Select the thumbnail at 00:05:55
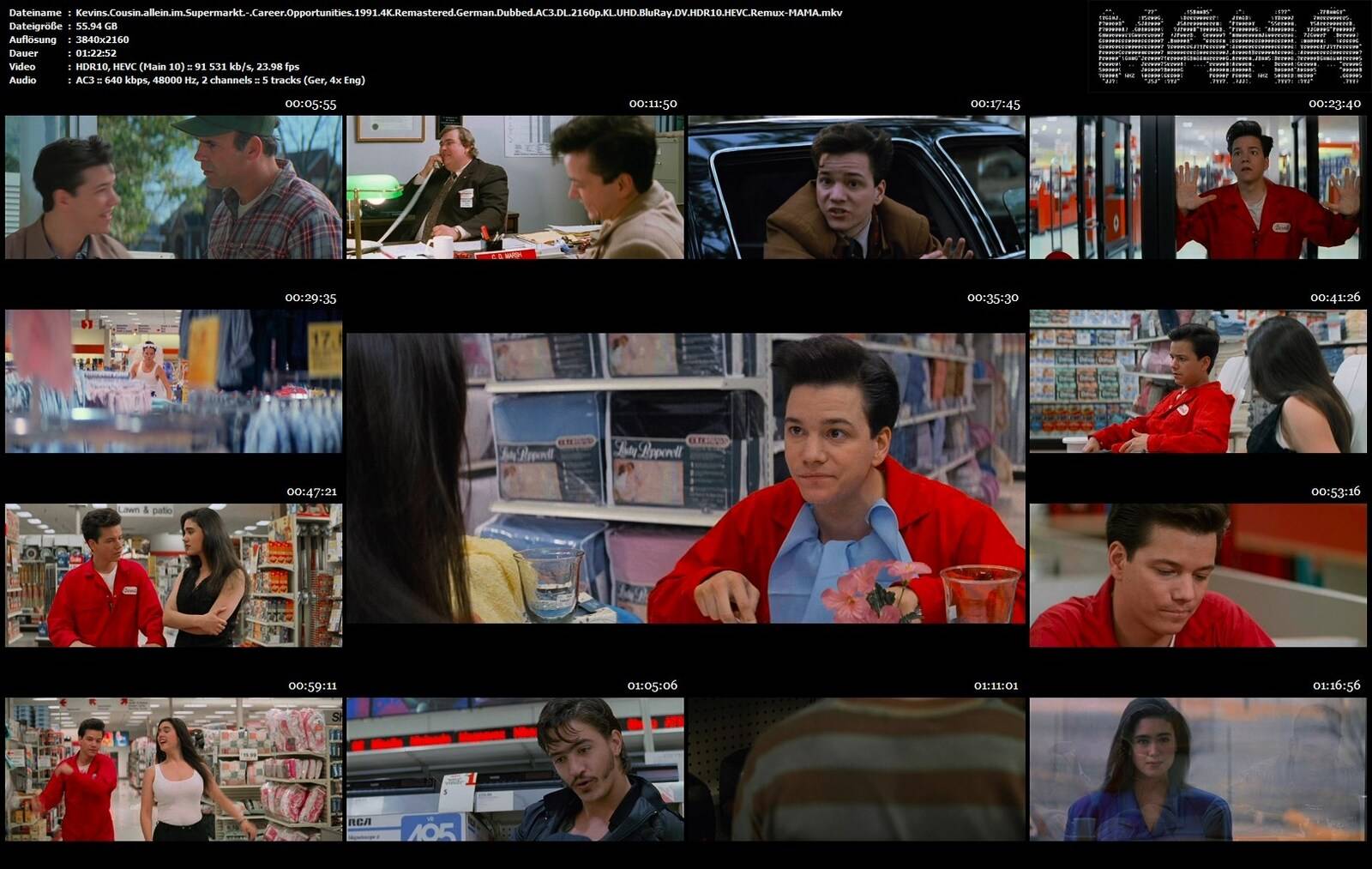 coord(173,187)
